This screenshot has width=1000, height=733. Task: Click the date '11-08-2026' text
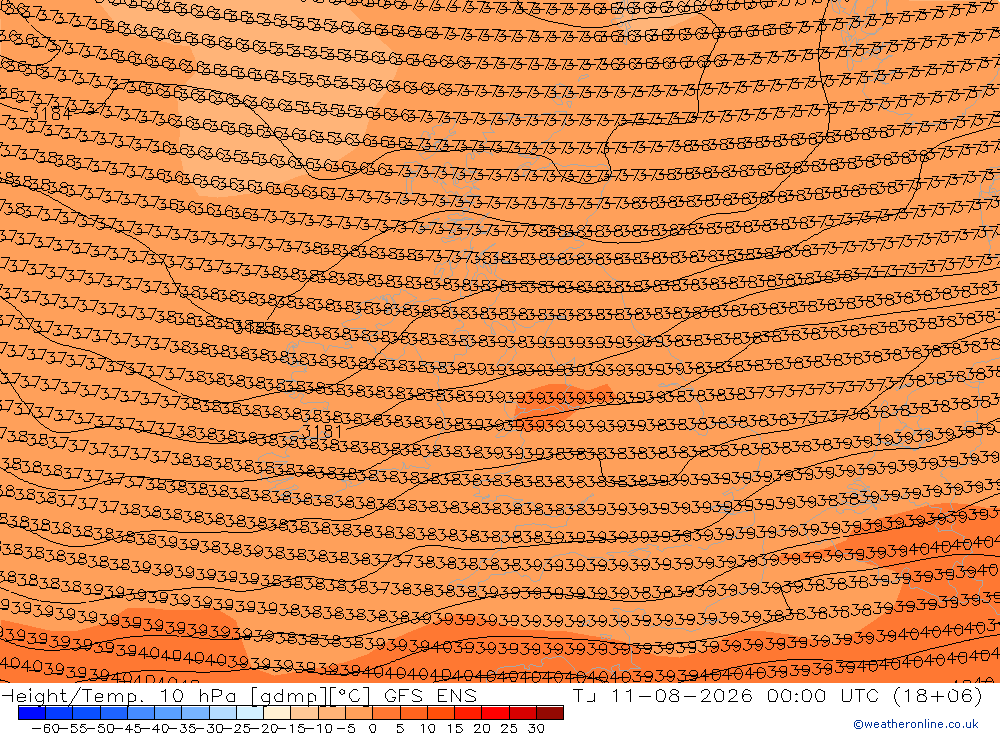coord(682,695)
